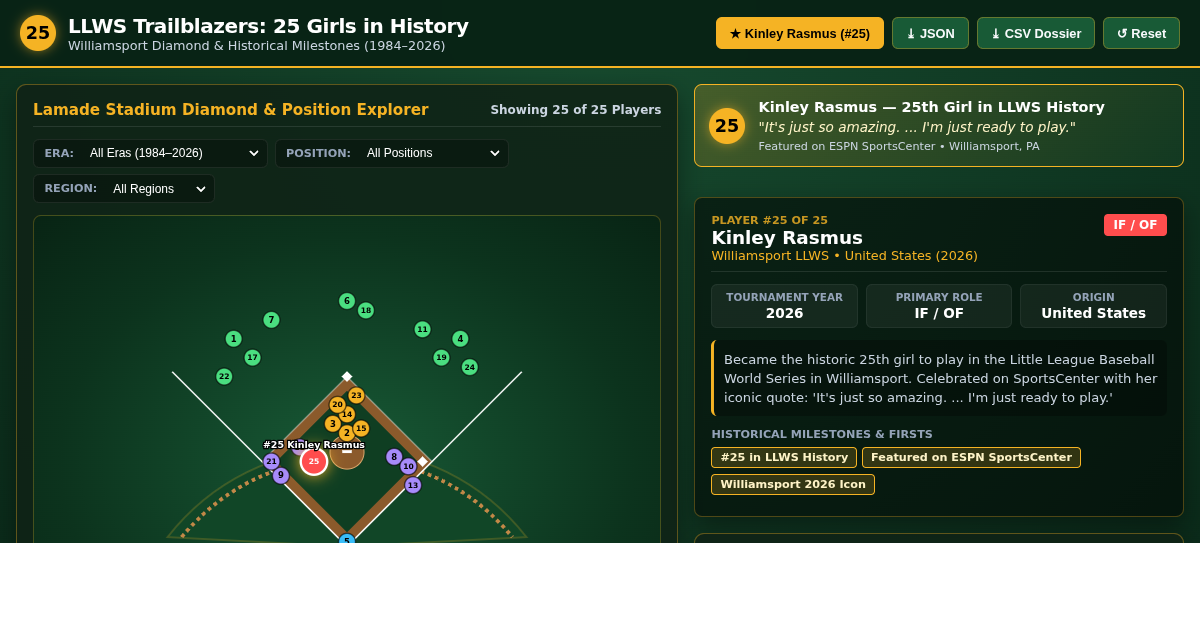
Task: Select player marker 24 in right field
Action: [x=470, y=367]
